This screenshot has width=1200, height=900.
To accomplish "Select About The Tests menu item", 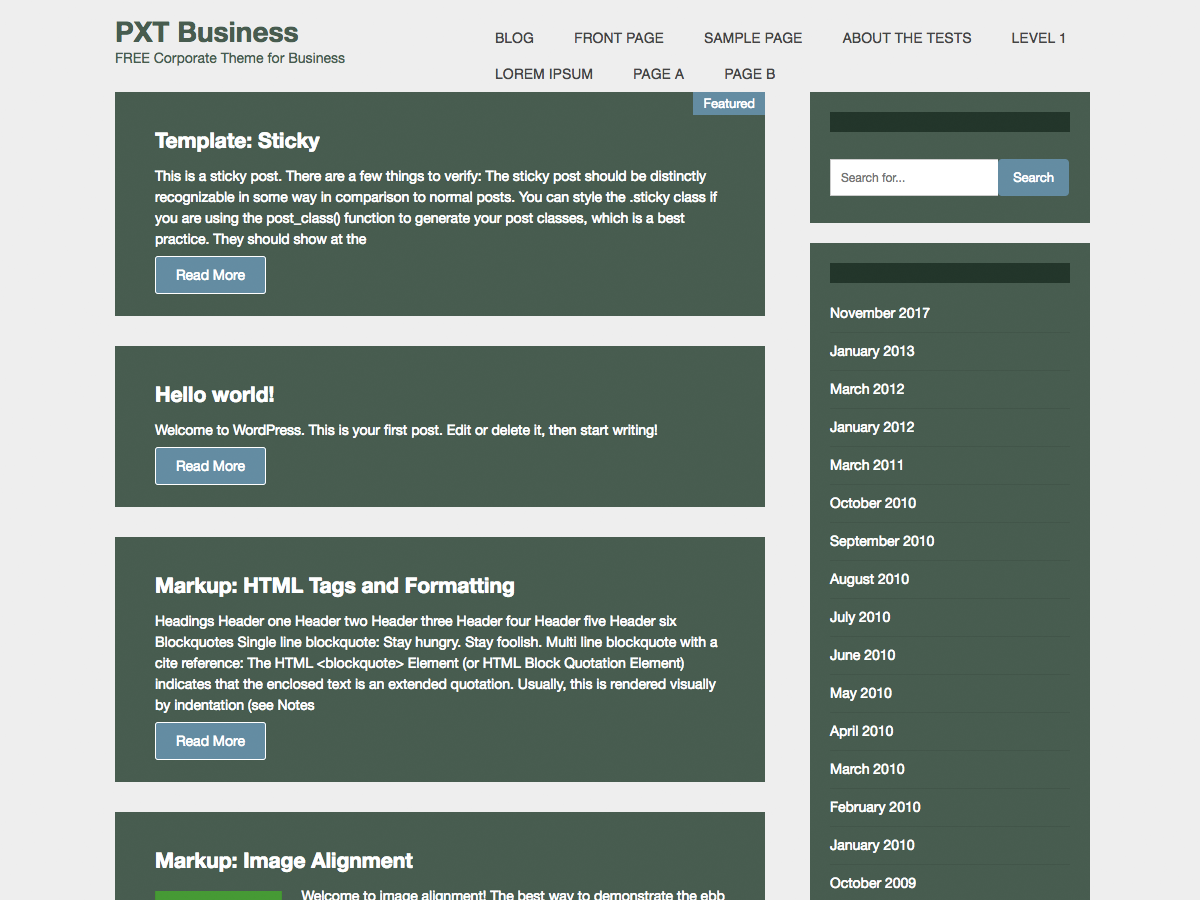I will pyautogui.click(x=906, y=38).
